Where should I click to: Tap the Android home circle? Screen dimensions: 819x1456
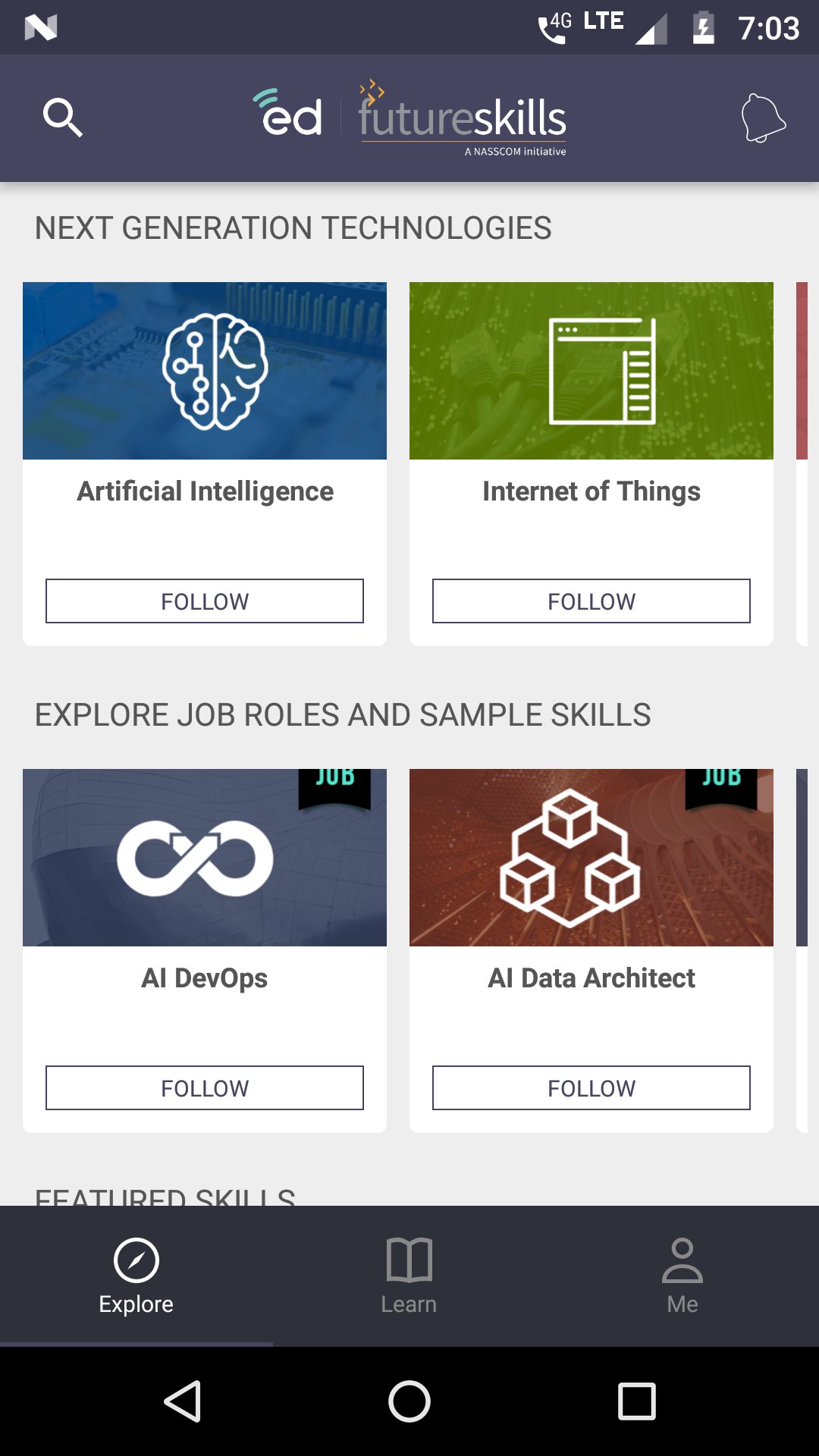(x=409, y=1401)
